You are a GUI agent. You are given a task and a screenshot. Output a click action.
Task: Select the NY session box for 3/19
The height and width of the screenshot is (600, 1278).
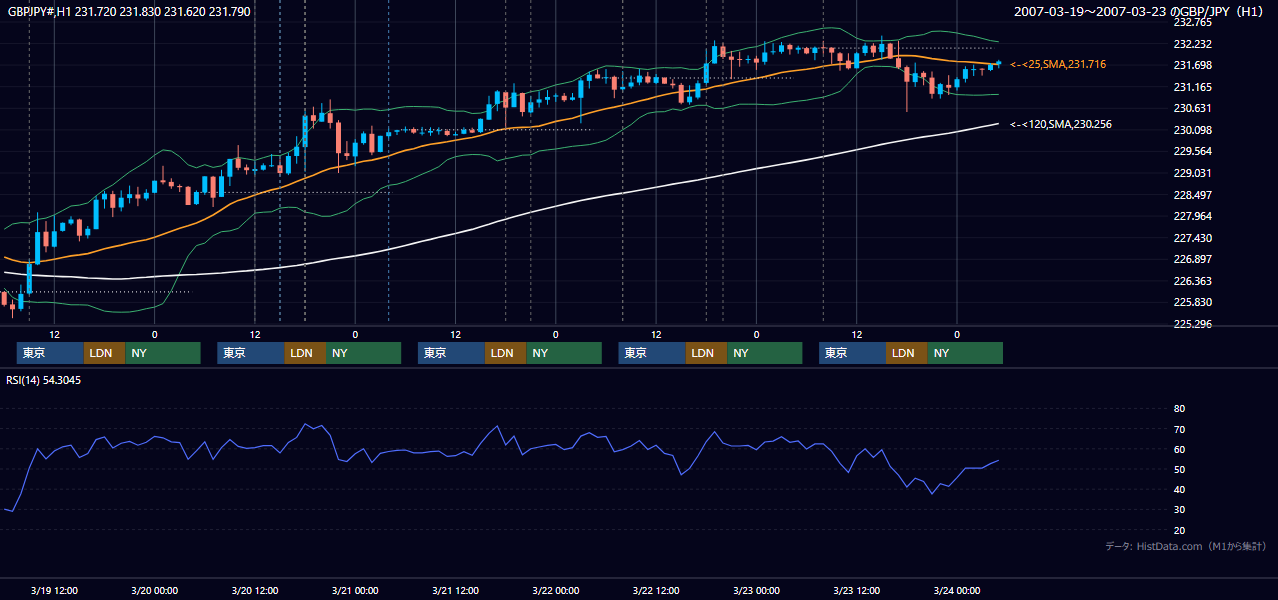pos(163,353)
